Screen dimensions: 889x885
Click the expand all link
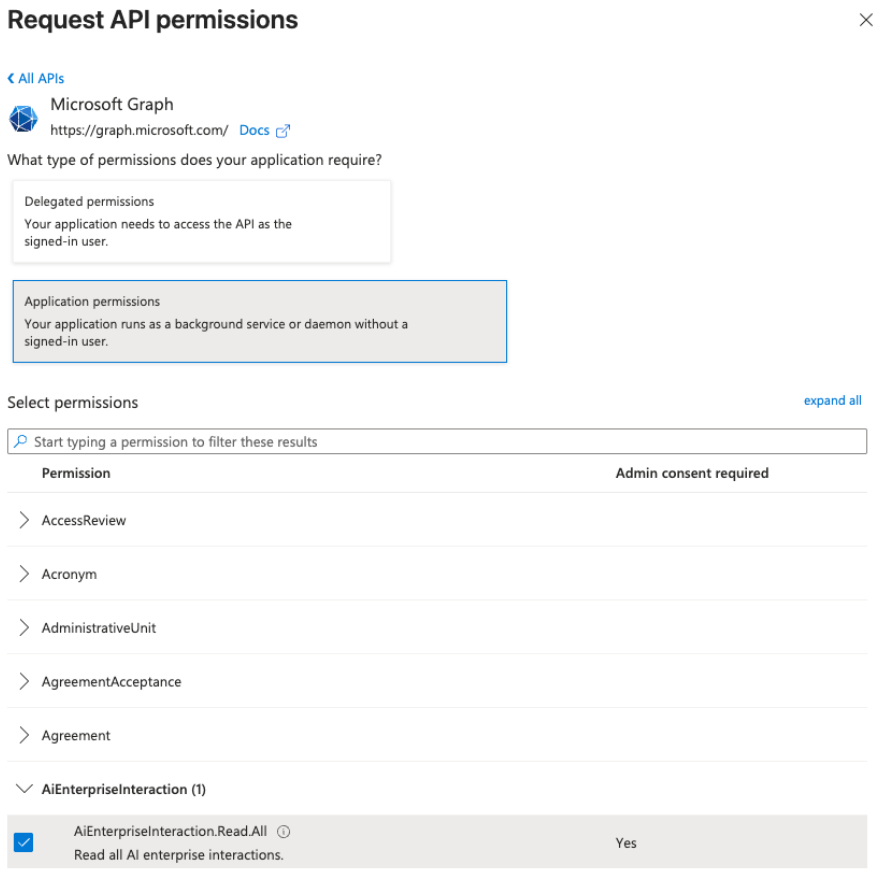pos(832,401)
